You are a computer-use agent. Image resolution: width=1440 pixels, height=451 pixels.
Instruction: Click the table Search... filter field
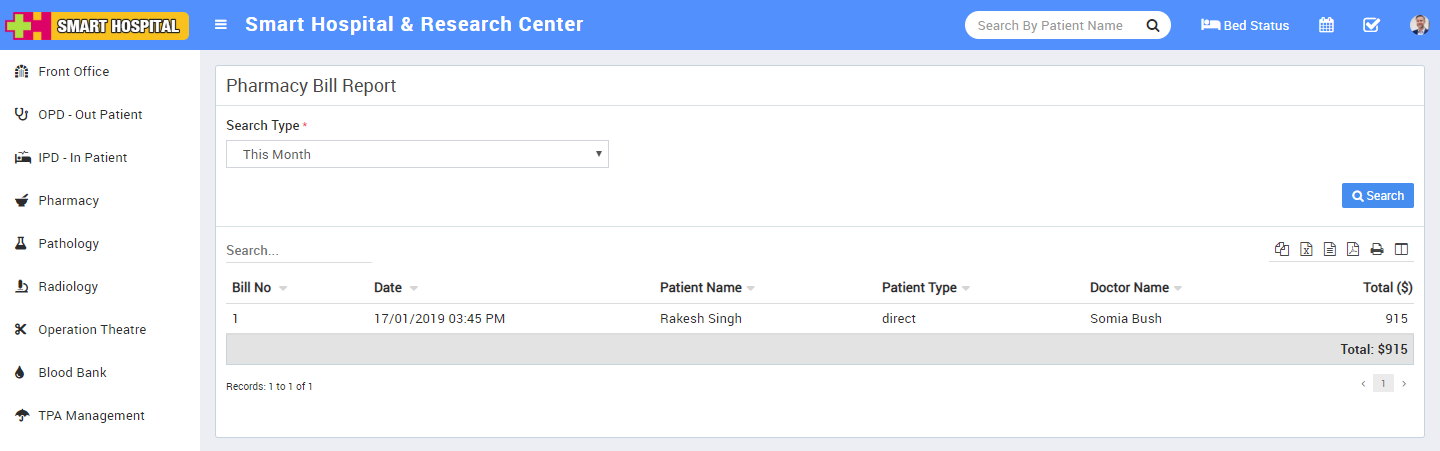click(298, 250)
